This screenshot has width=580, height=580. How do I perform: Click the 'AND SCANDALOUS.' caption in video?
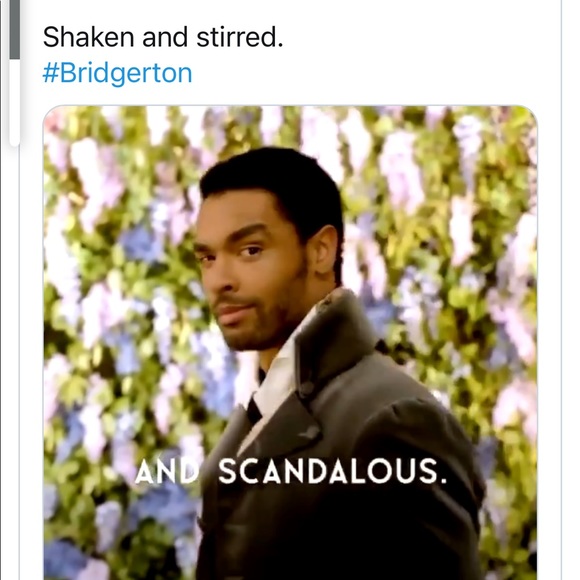290,471
